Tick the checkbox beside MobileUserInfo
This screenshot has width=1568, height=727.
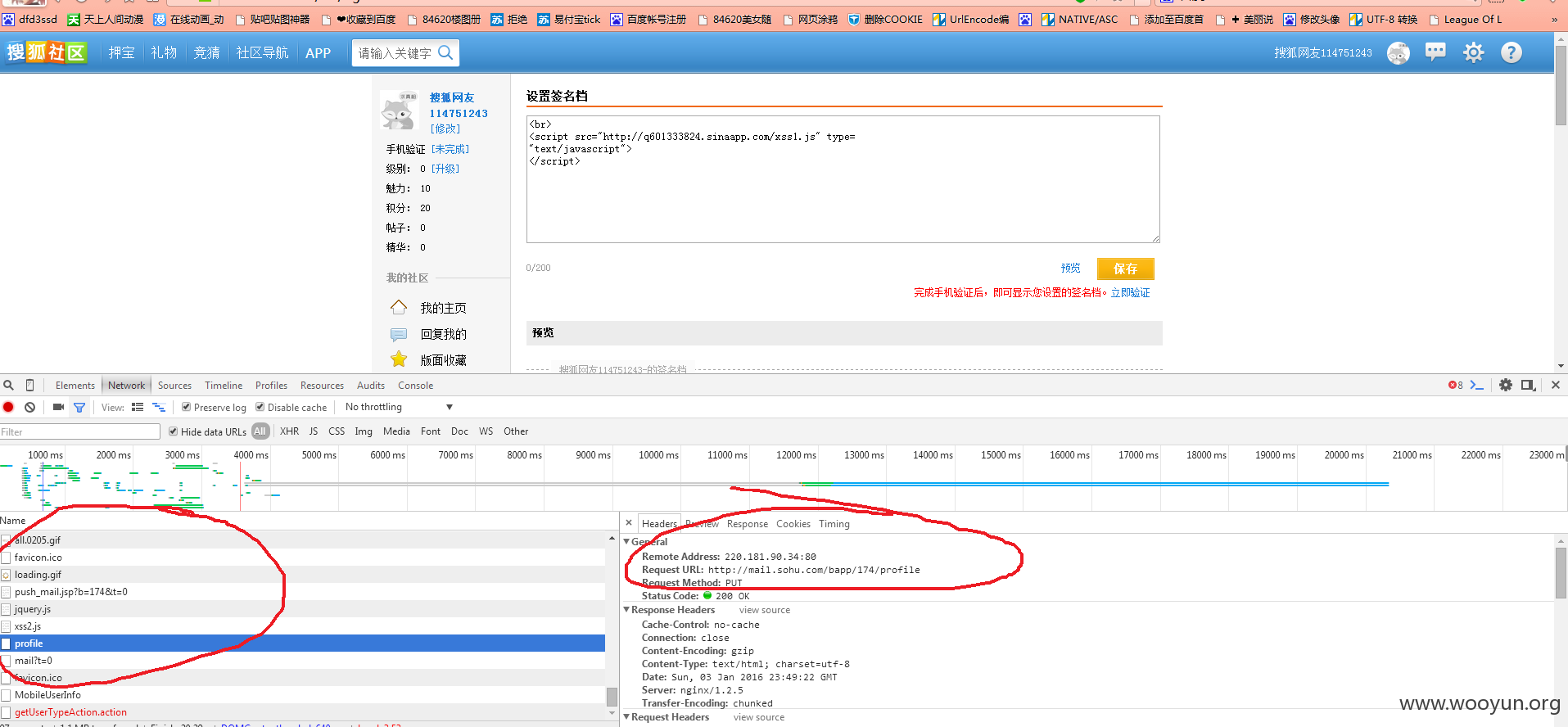pyautogui.click(x=7, y=695)
